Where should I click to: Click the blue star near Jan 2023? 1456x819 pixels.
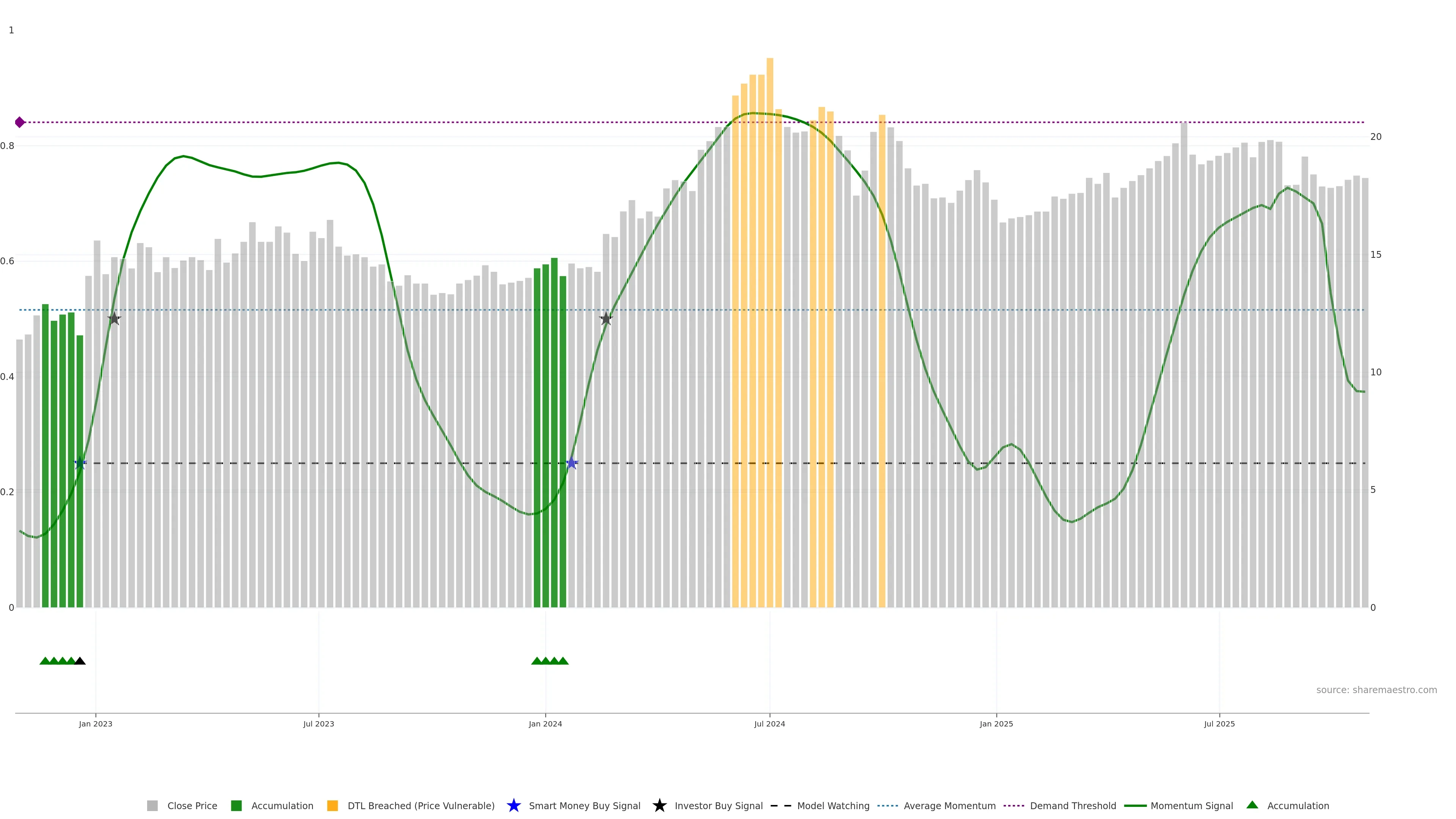coord(80,463)
